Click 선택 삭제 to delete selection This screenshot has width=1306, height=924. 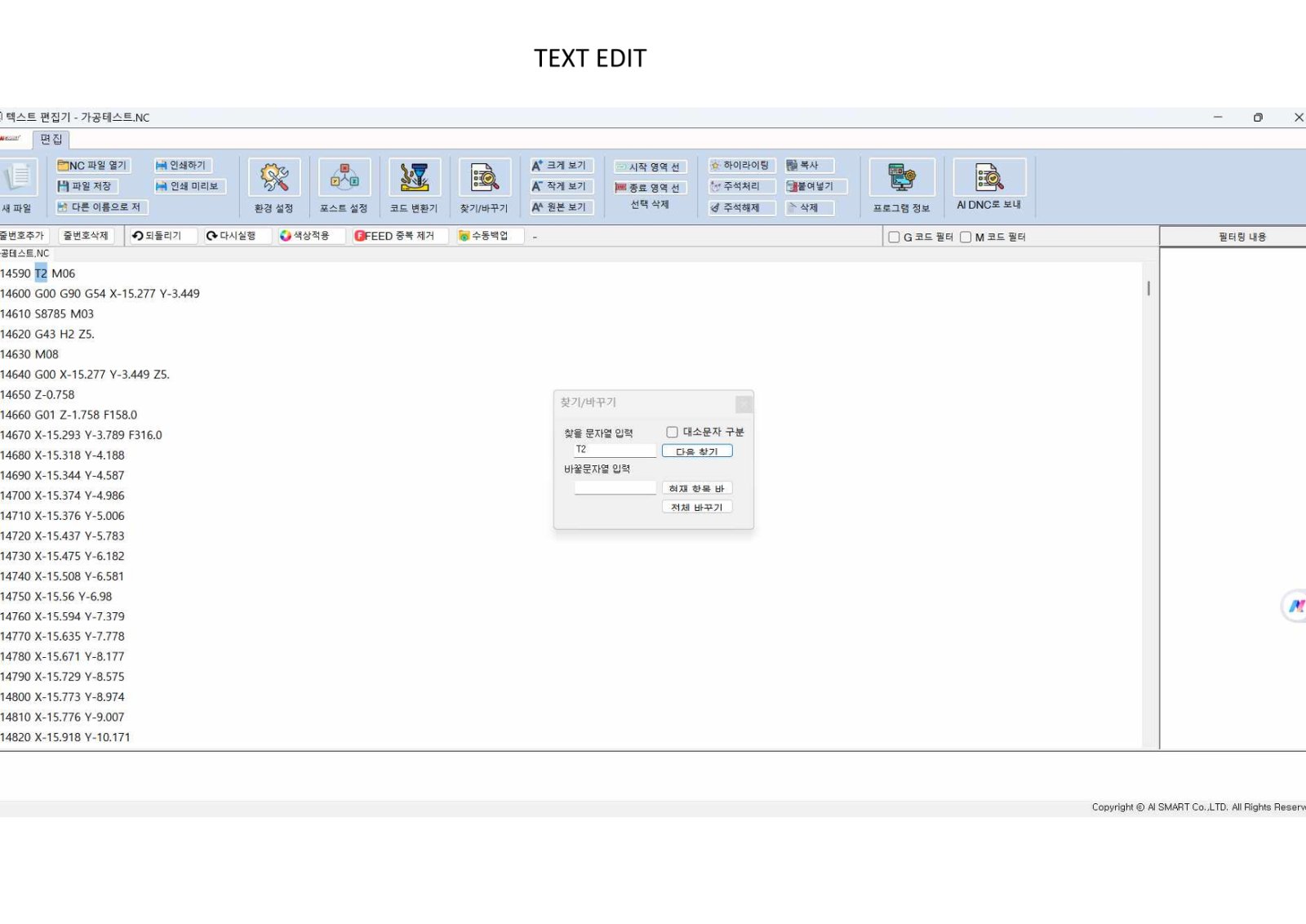[650, 204]
